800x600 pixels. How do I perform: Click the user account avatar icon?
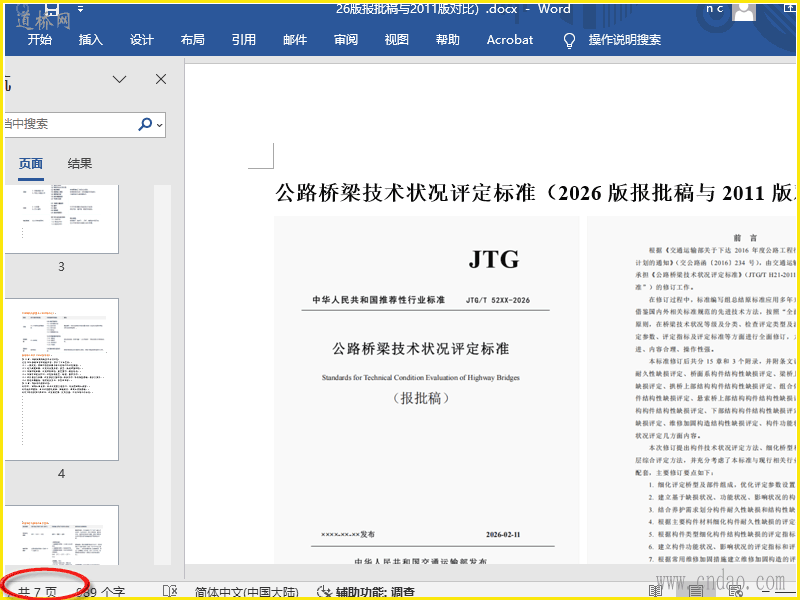click(743, 11)
